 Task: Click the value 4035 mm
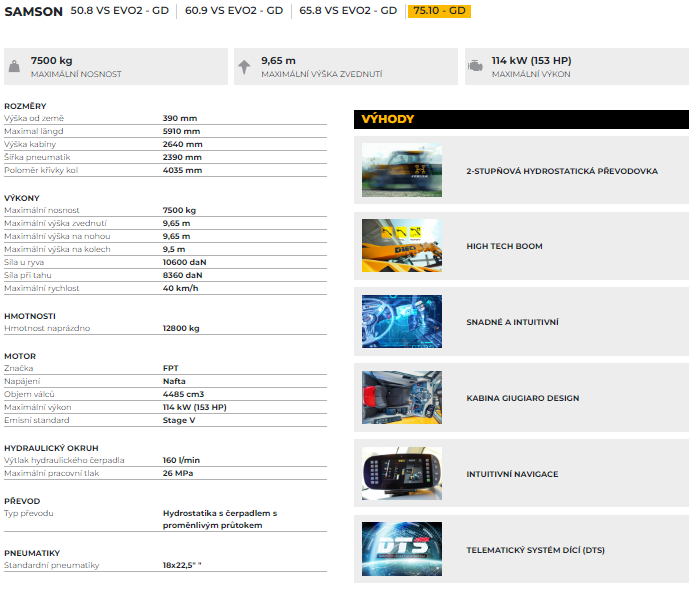(183, 171)
